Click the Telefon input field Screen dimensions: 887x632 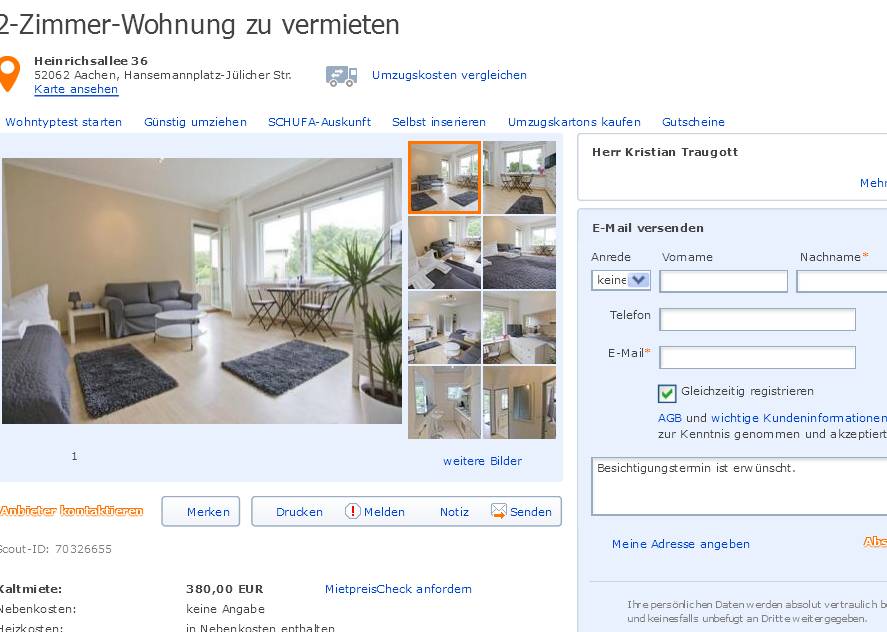(x=757, y=320)
